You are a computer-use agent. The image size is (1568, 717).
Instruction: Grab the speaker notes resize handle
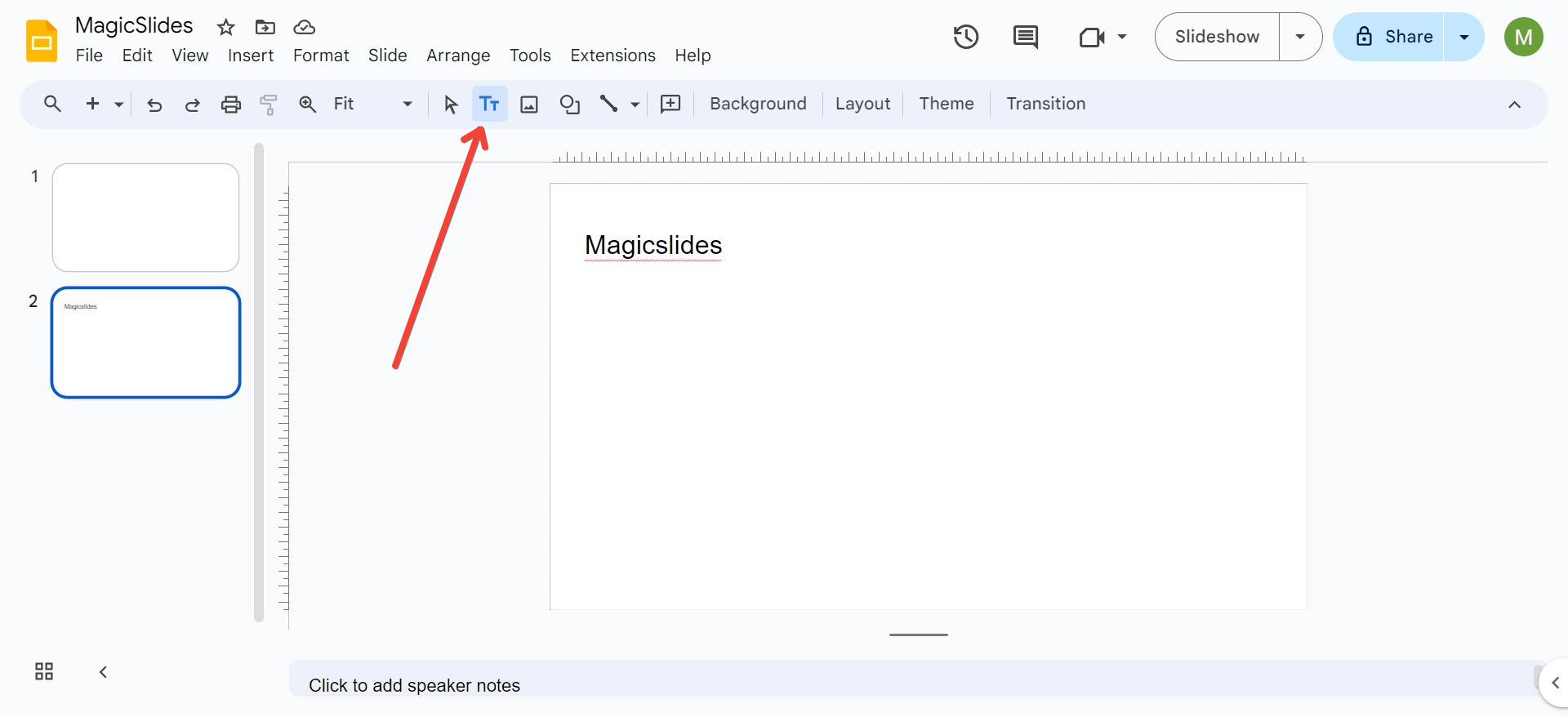pos(919,635)
